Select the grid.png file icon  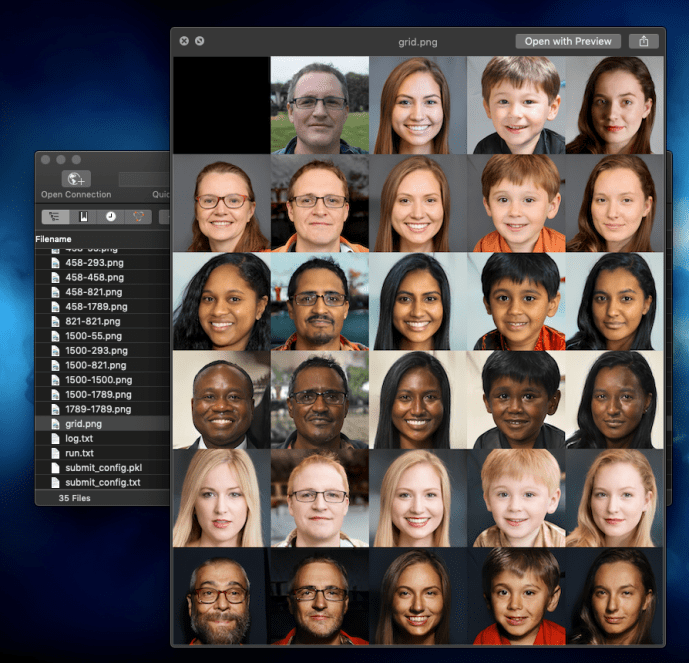(x=56, y=424)
